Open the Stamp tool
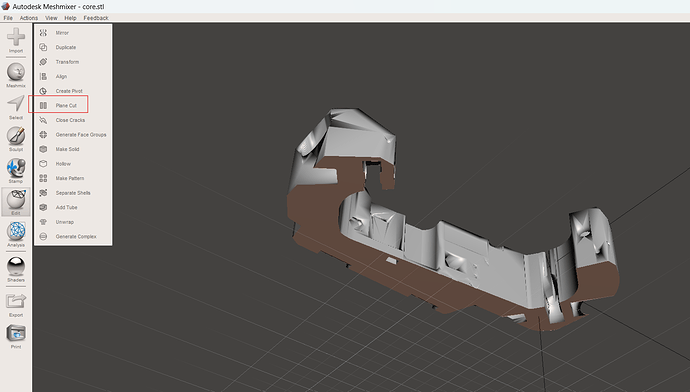Image resolution: width=690 pixels, height=392 pixels. [x=16, y=168]
